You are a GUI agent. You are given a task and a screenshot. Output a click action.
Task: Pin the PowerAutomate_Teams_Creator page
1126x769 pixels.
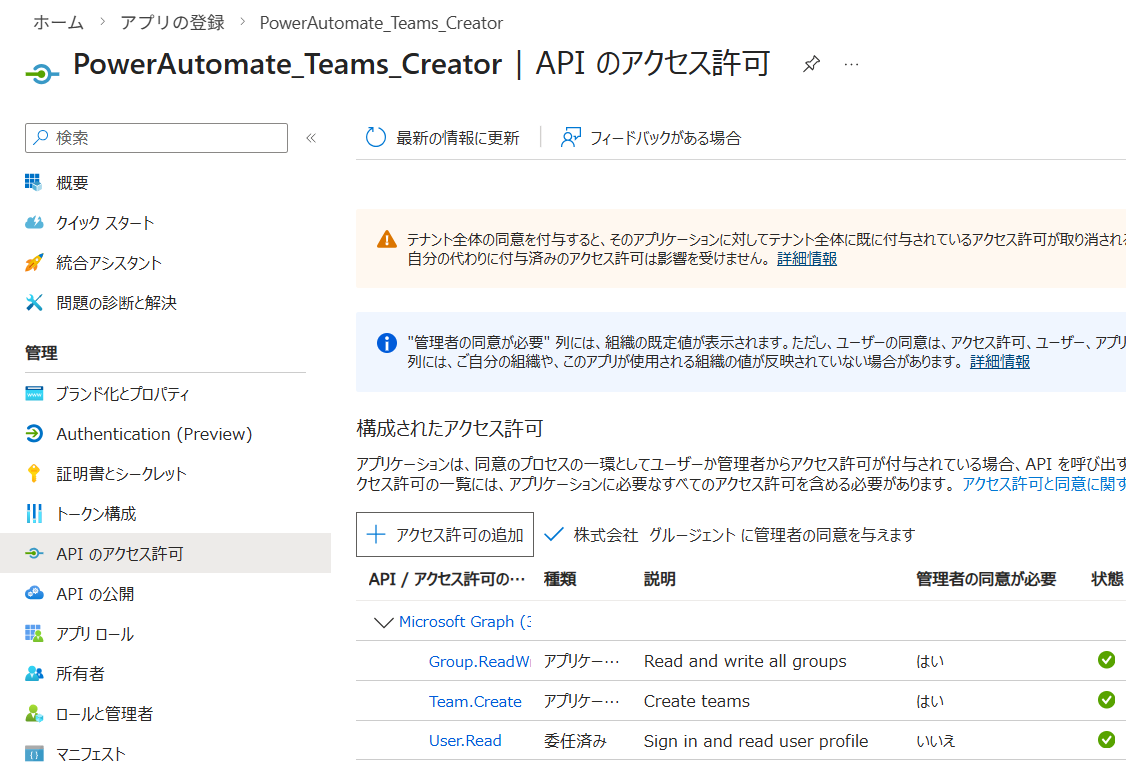811,64
